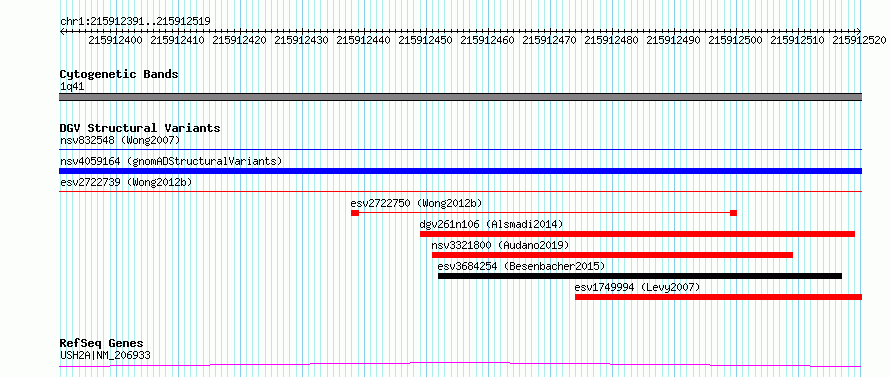Screen dimensions: 890x377
Task: Click left red block of esv2722750
Action: click(355, 213)
